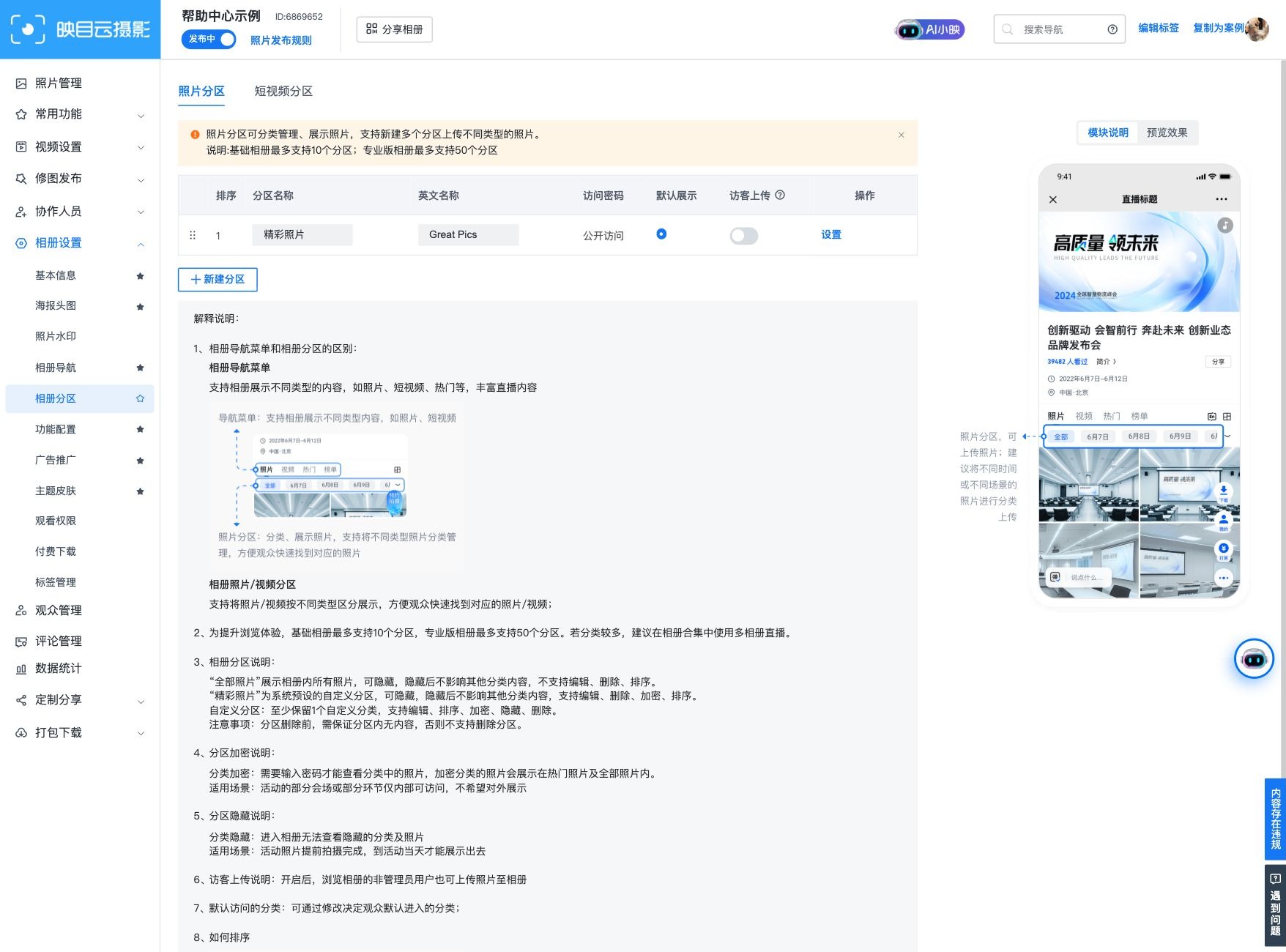This screenshot has width=1286, height=952.
Task: Click the 分享相册 button
Action: 395,29
